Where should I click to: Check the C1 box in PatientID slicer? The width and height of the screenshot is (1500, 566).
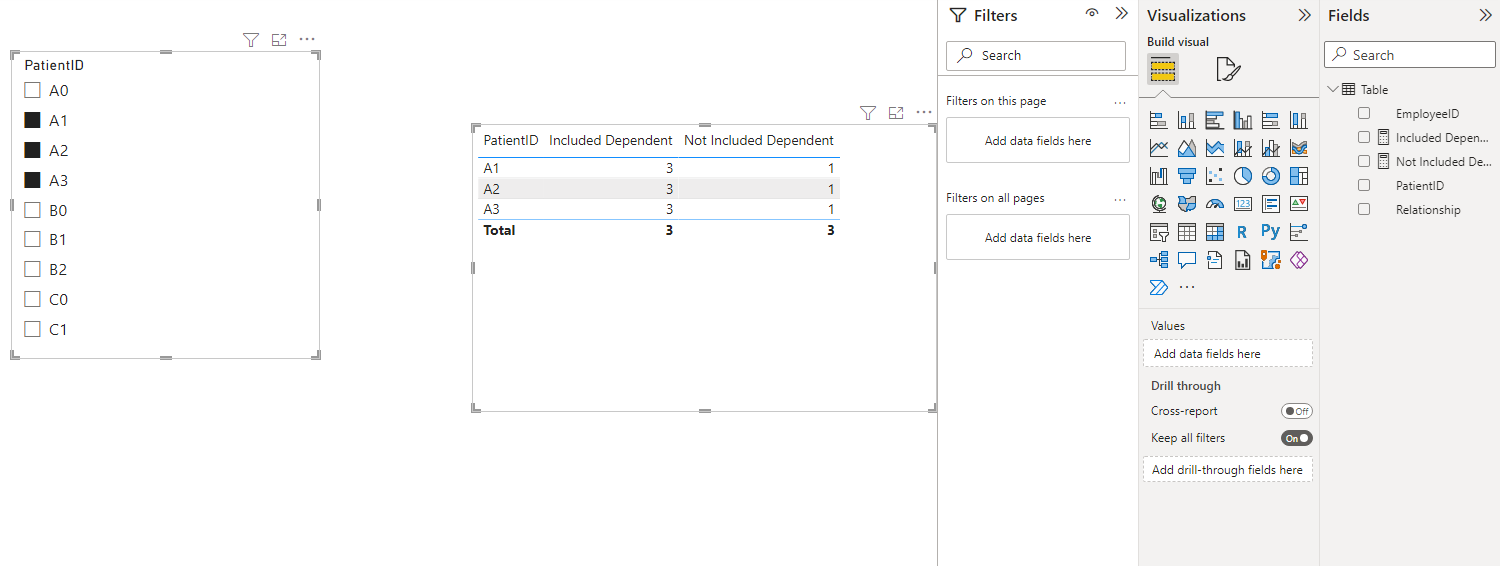pos(32,329)
